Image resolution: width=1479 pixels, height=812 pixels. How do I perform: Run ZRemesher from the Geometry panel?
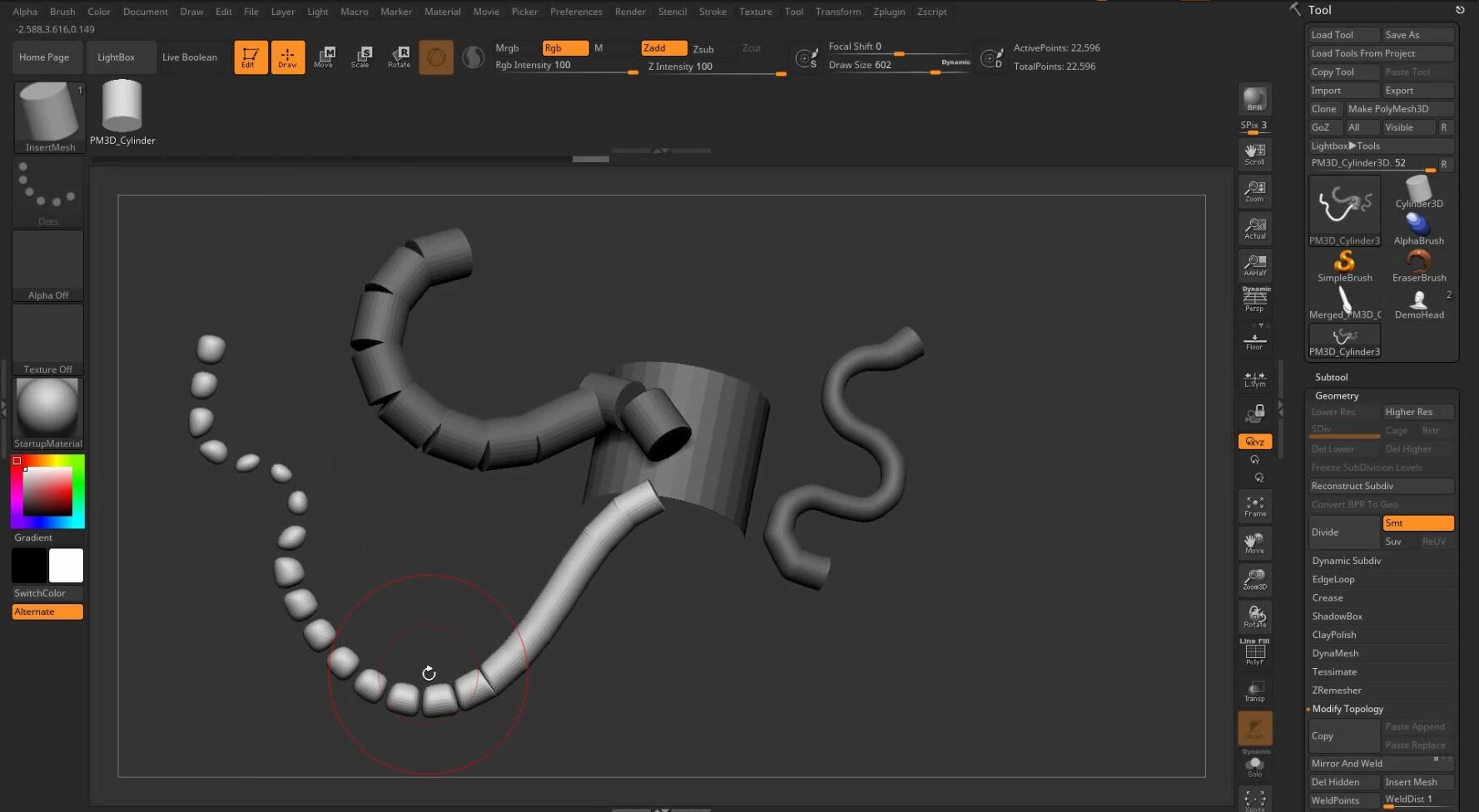[1338, 690]
